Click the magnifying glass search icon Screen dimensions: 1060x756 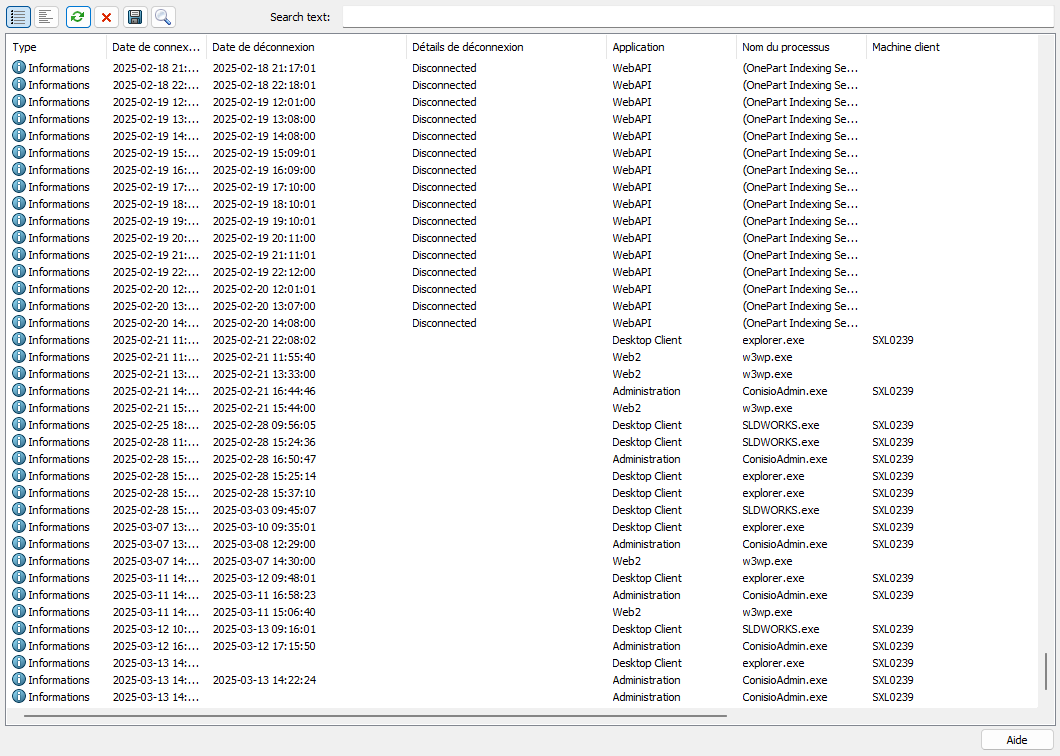tap(162, 17)
